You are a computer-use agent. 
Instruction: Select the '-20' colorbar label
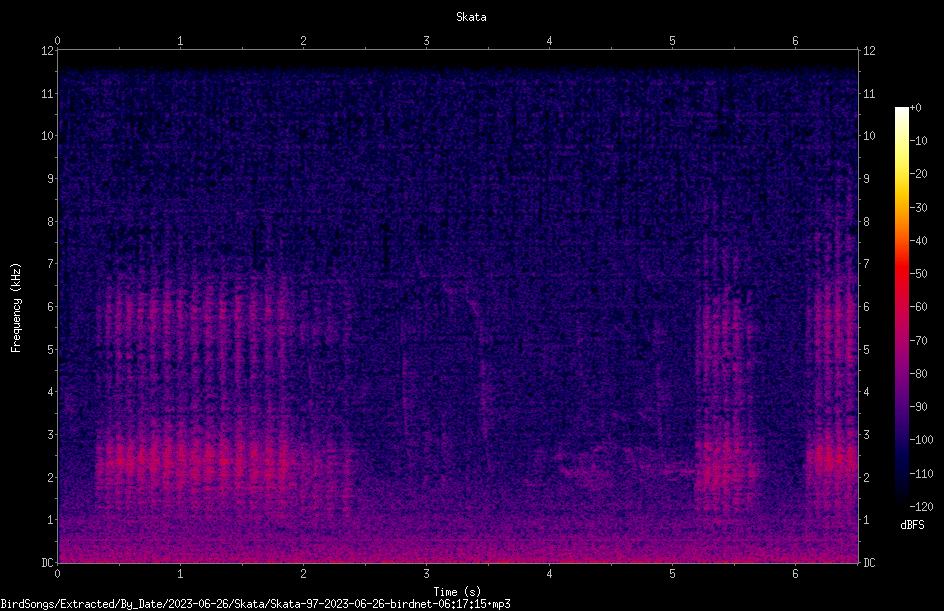[918, 174]
